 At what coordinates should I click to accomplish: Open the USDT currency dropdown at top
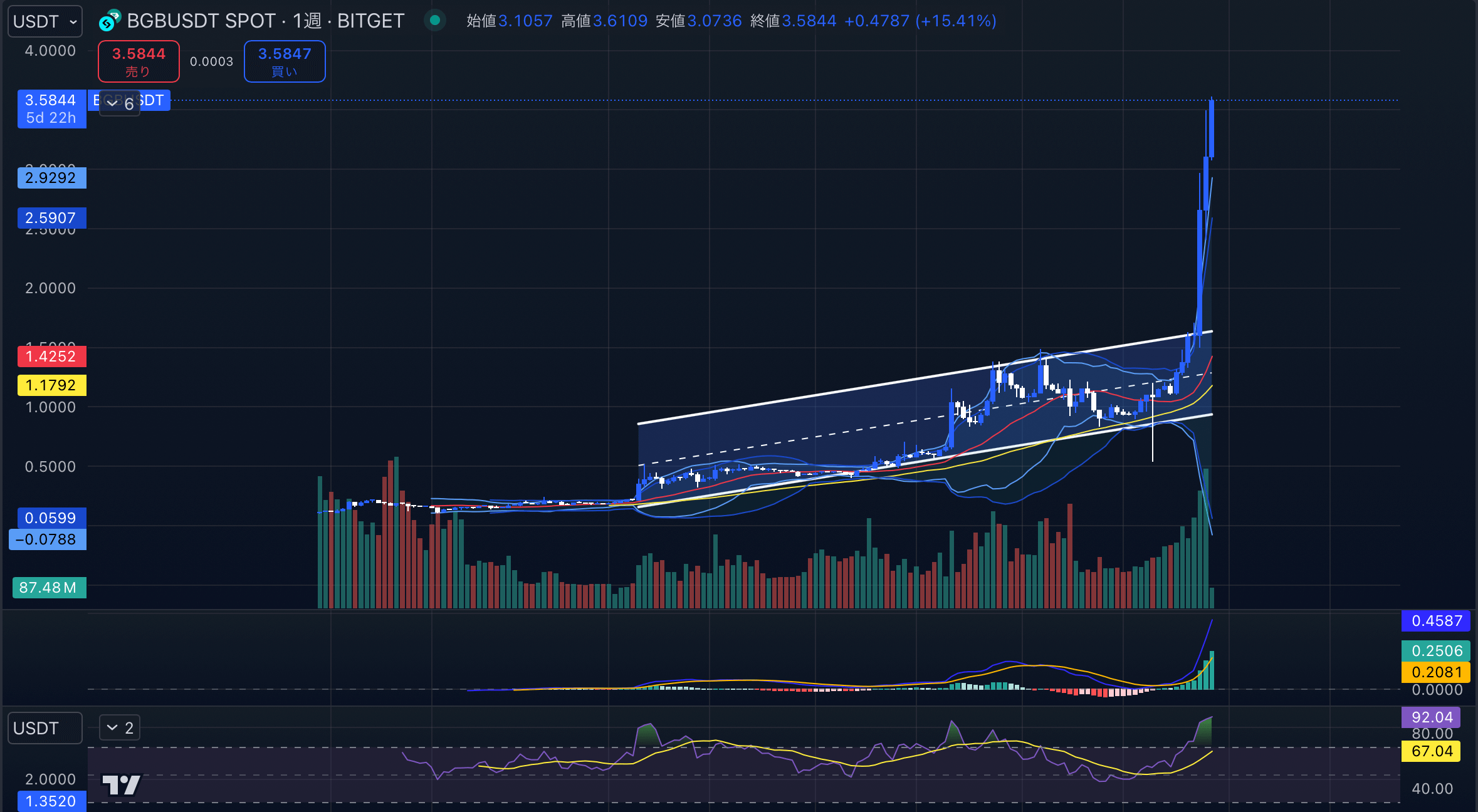tap(45, 21)
